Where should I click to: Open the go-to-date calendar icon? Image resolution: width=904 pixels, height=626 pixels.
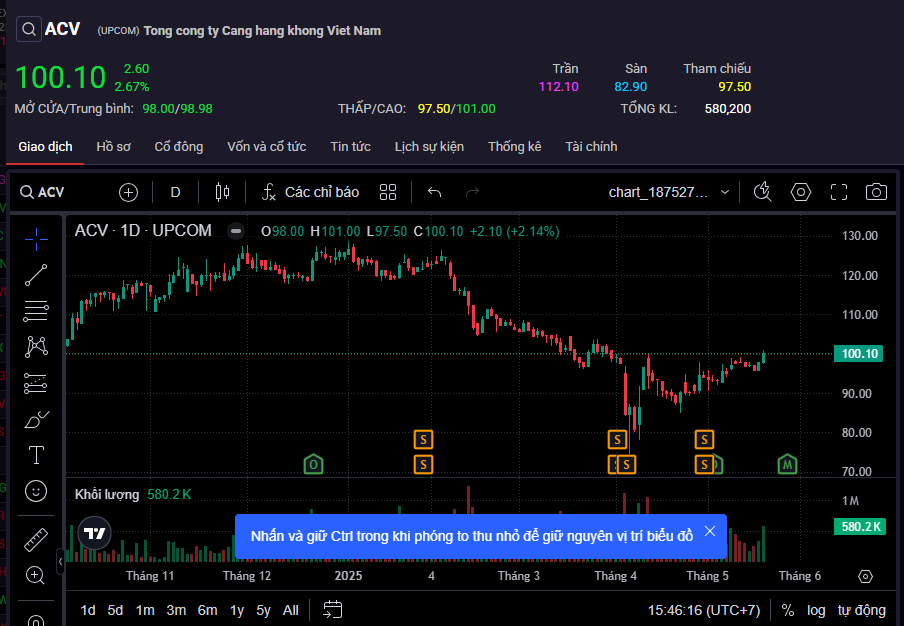click(x=333, y=610)
